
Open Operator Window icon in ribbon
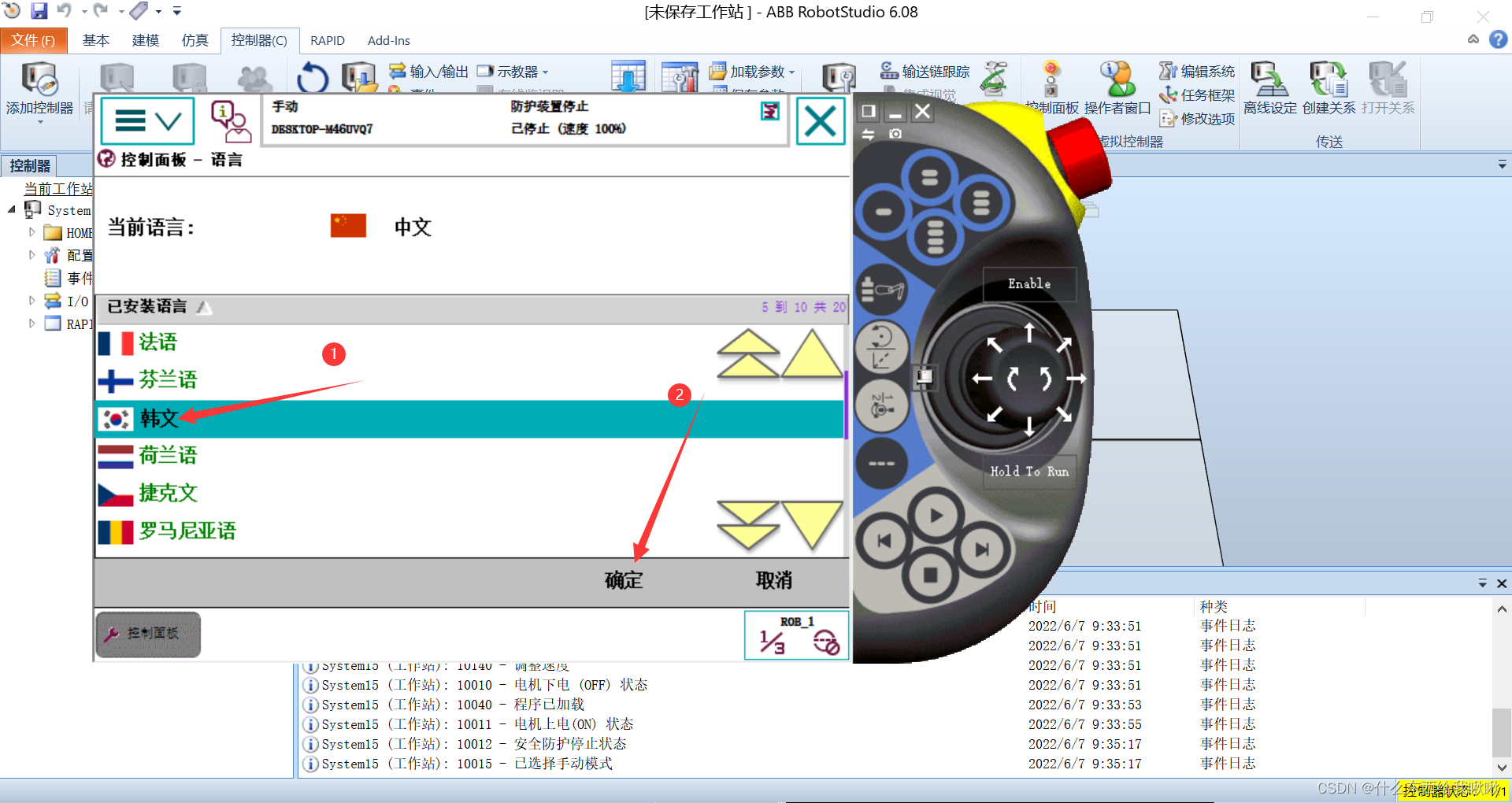1117,88
